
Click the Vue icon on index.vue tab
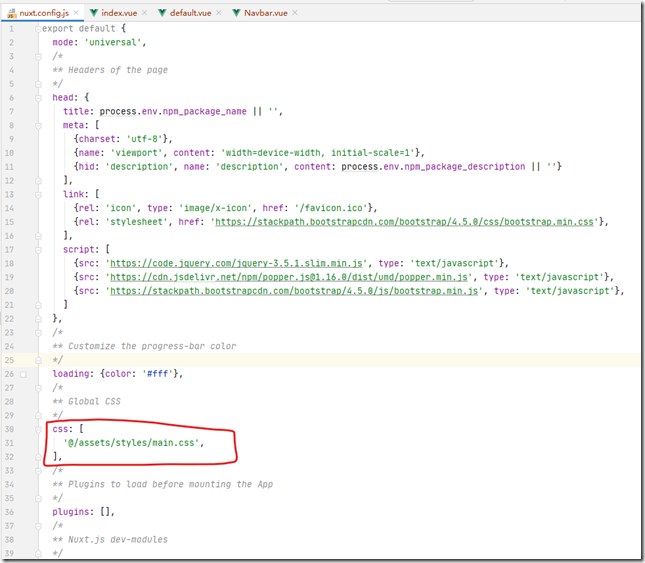click(x=94, y=13)
